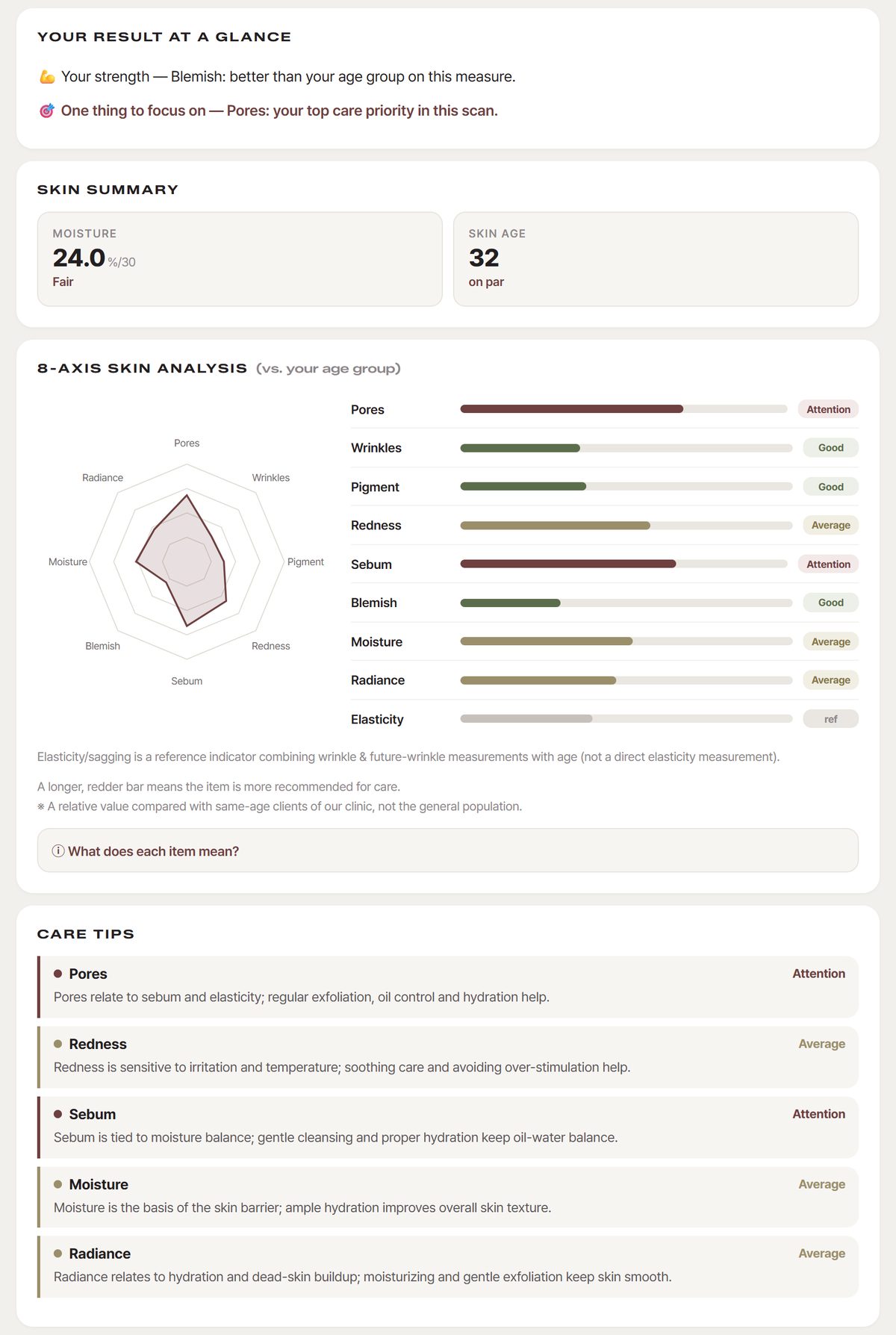Screen dimensions: 896x1335
Task: Click the flexed arm strength emoji icon
Action: pyautogui.click(x=47, y=77)
